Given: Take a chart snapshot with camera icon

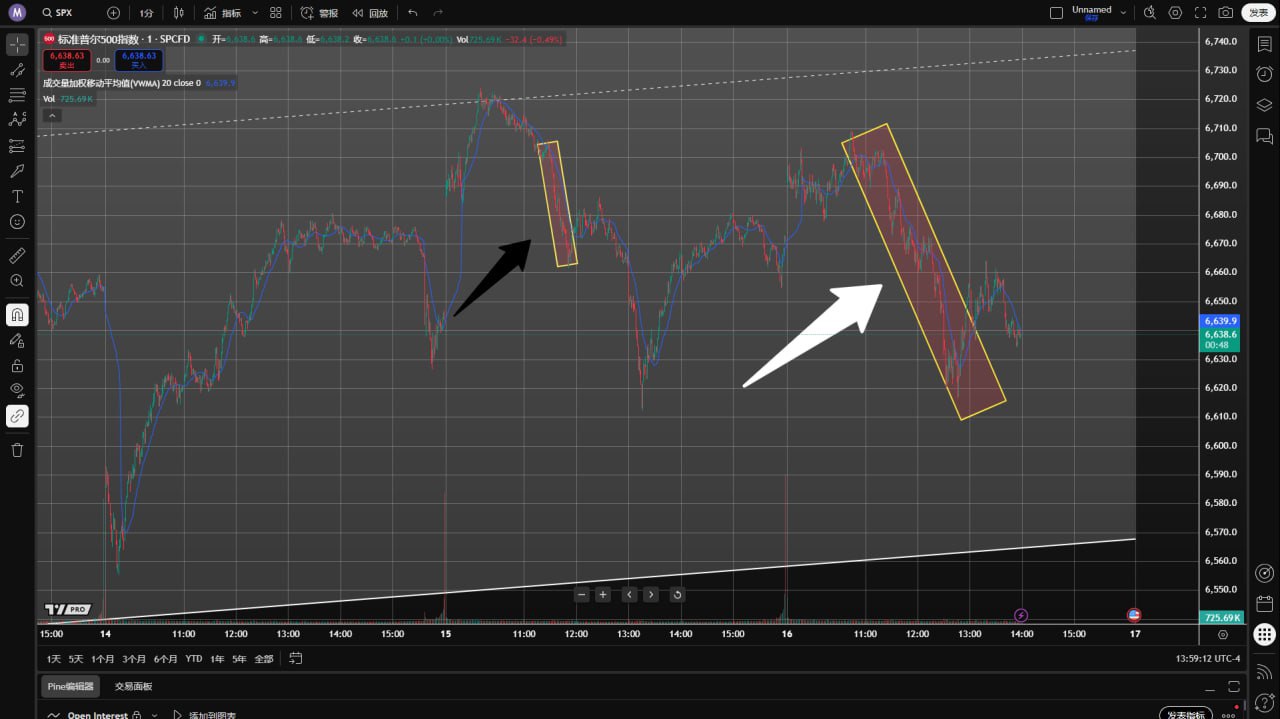Looking at the screenshot, I should pos(1225,13).
